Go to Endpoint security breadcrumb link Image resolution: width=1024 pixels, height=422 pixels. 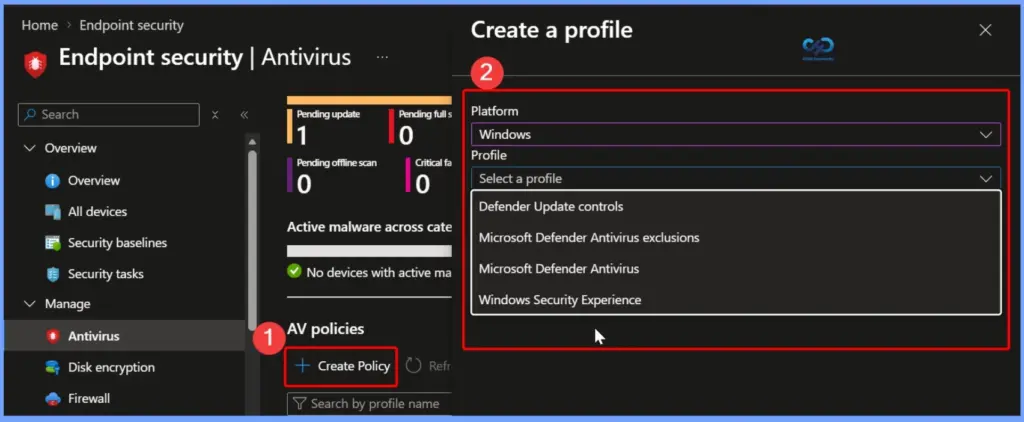coord(131,25)
